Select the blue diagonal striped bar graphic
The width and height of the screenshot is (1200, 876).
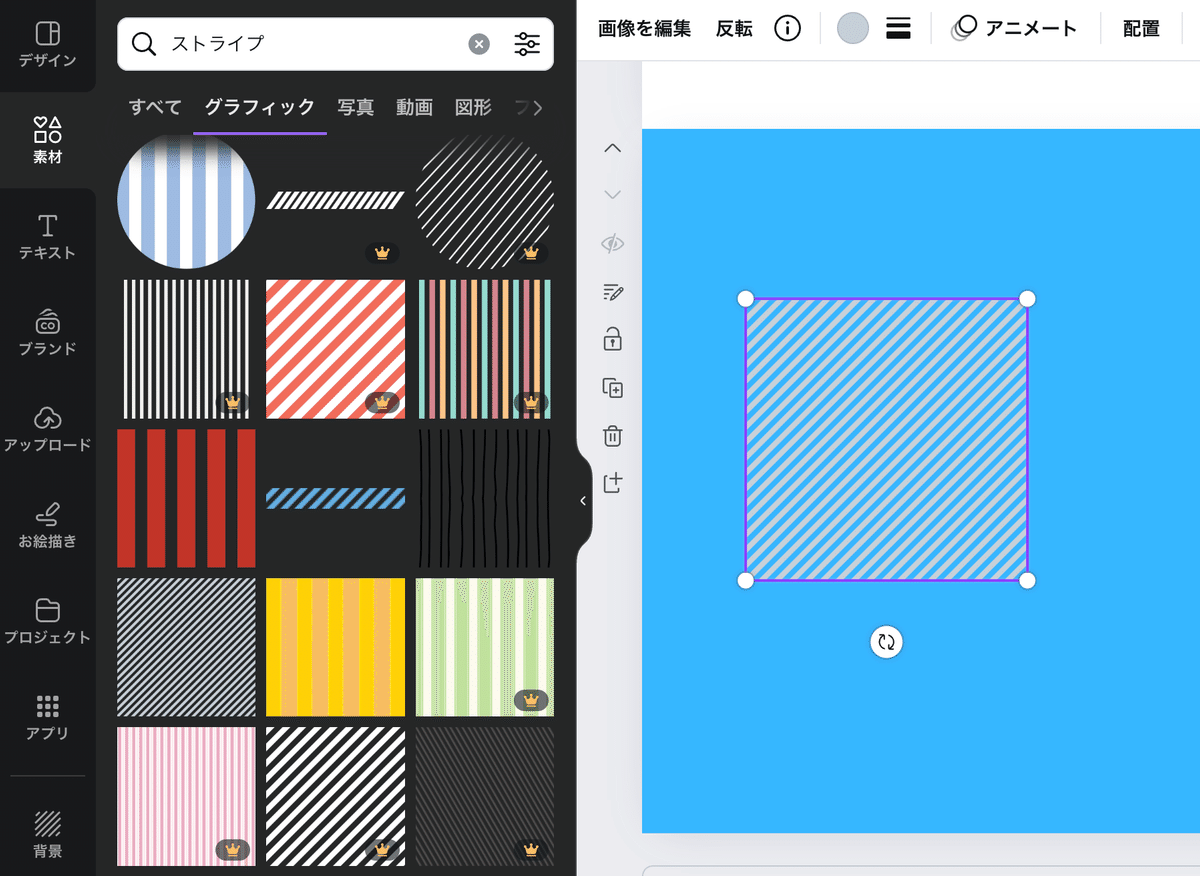pyautogui.click(x=335, y=498)
